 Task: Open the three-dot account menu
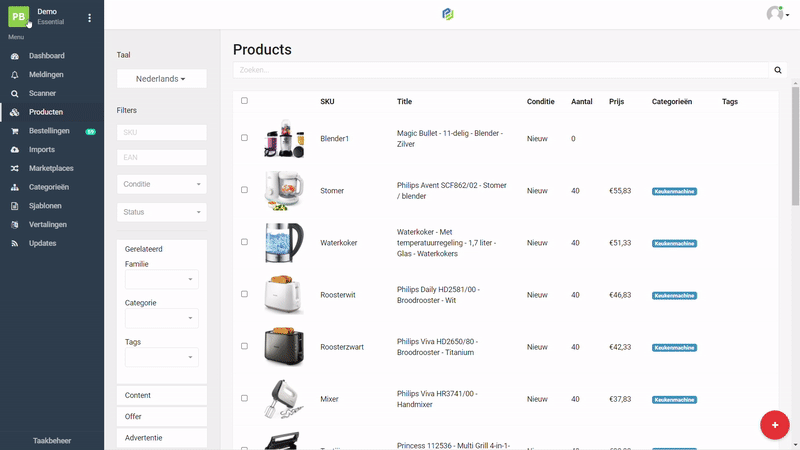pos(89,18)
